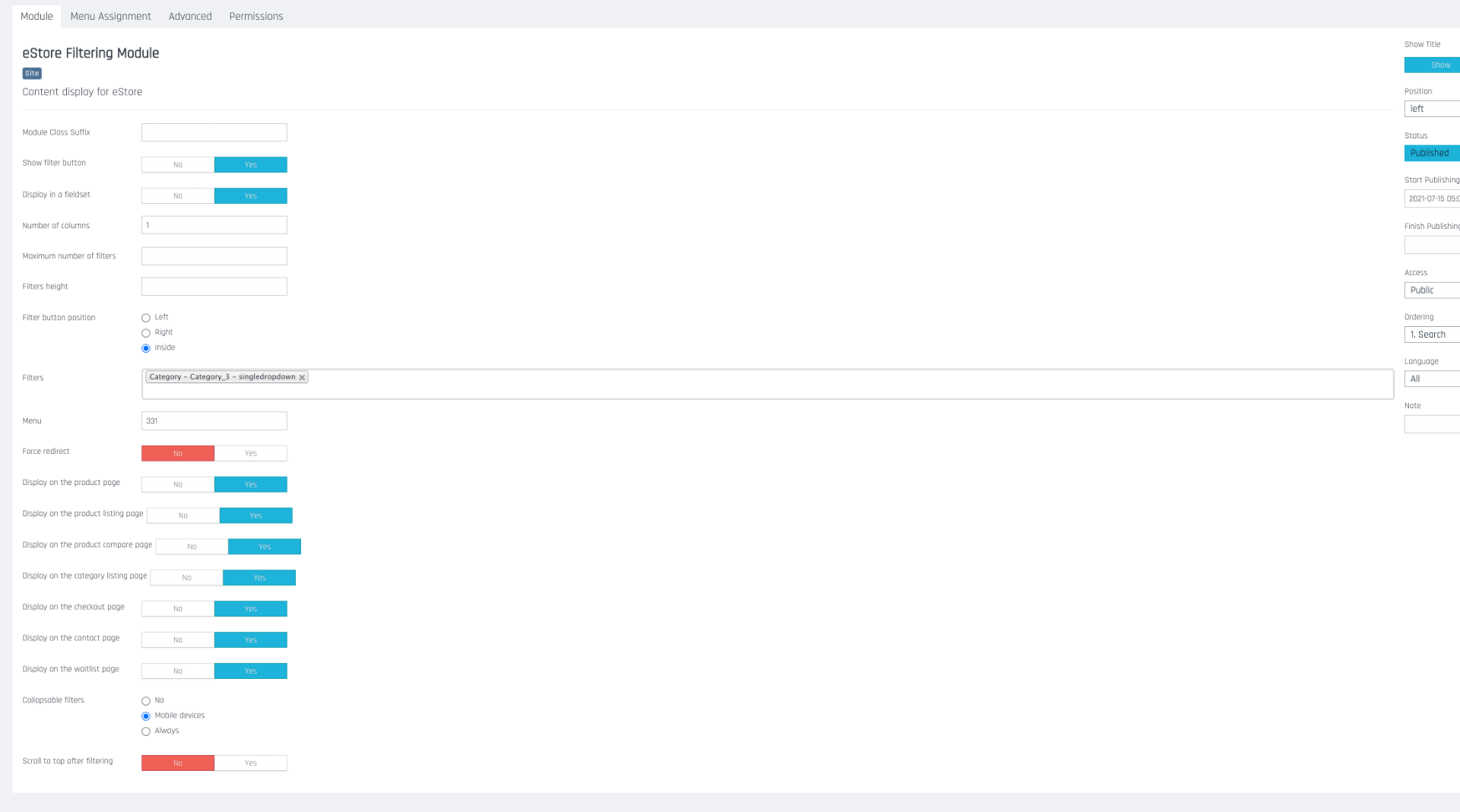The height and width of the screenshot is (812, 1460).
Task: Open the Ordering dropdown
Action: [x=1432, y=335]
